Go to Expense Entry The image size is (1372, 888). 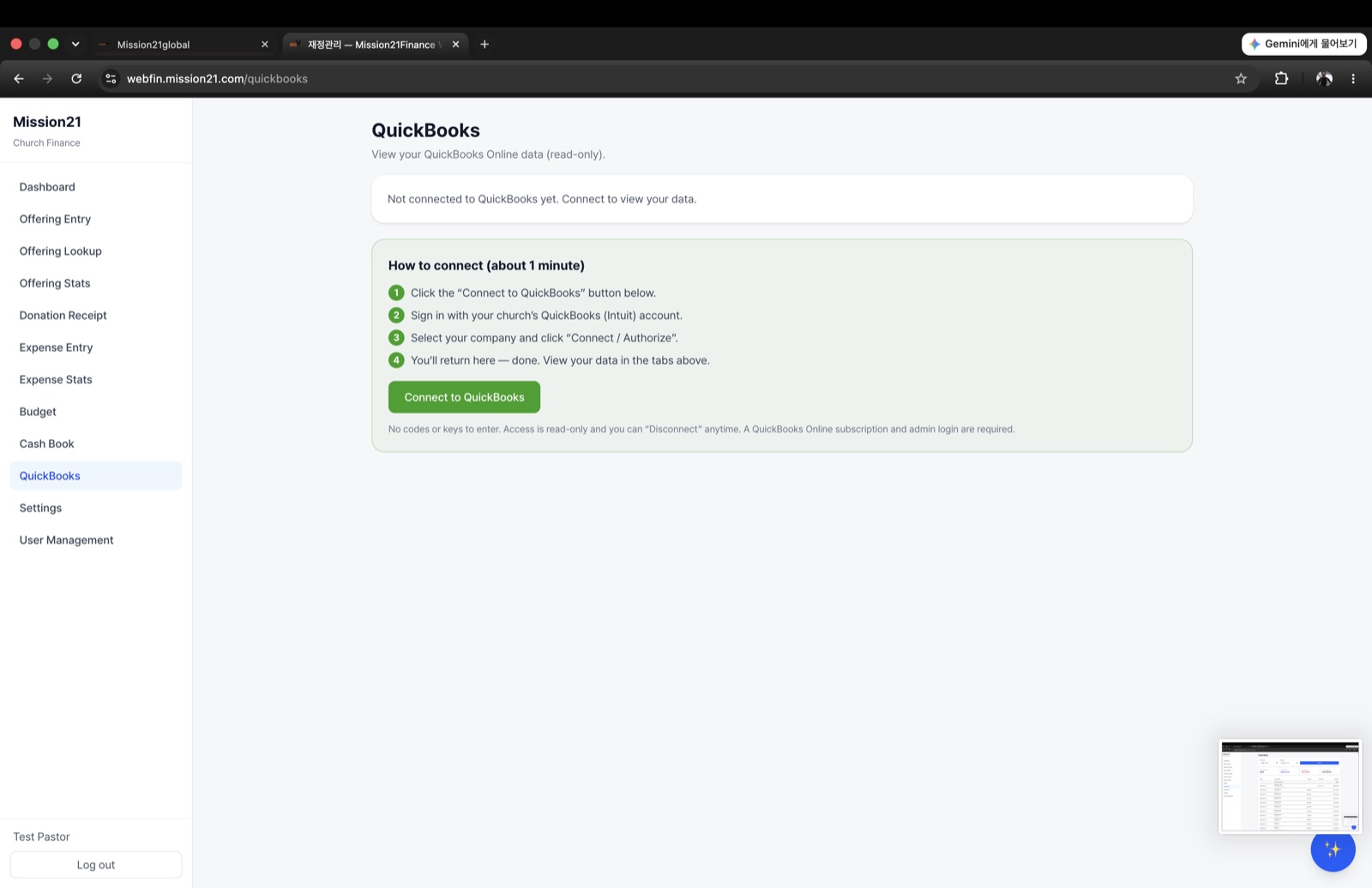(96, 347)
